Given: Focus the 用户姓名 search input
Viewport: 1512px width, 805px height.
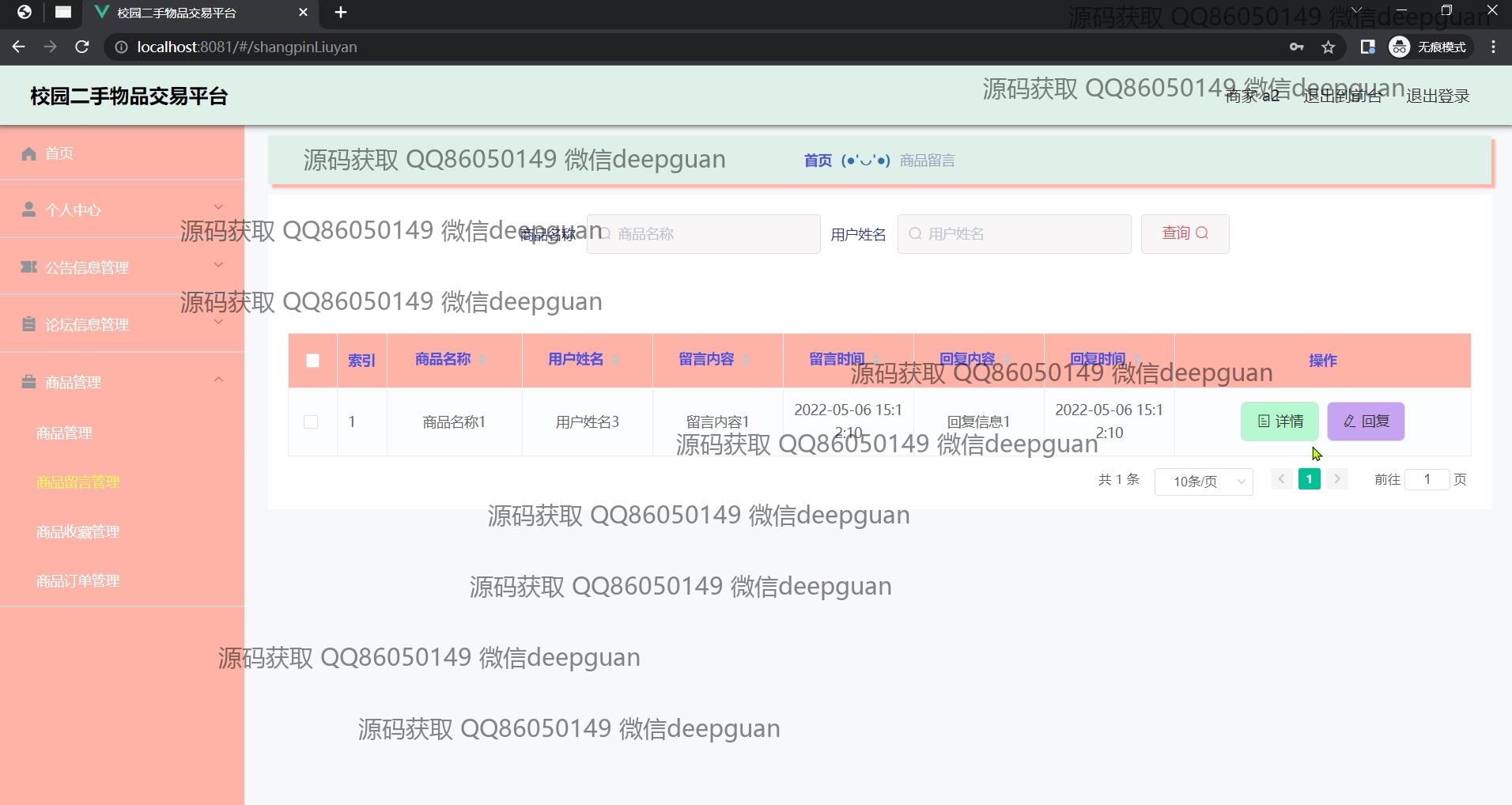Looking at the screenshot, I should pyautogui.click(x=1014, y=234).
